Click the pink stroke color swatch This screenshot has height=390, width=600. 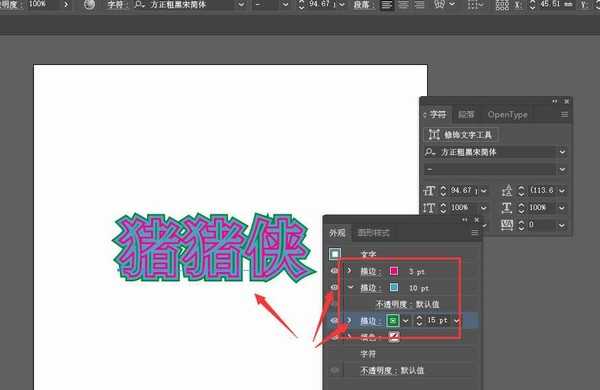pos(394,271)
